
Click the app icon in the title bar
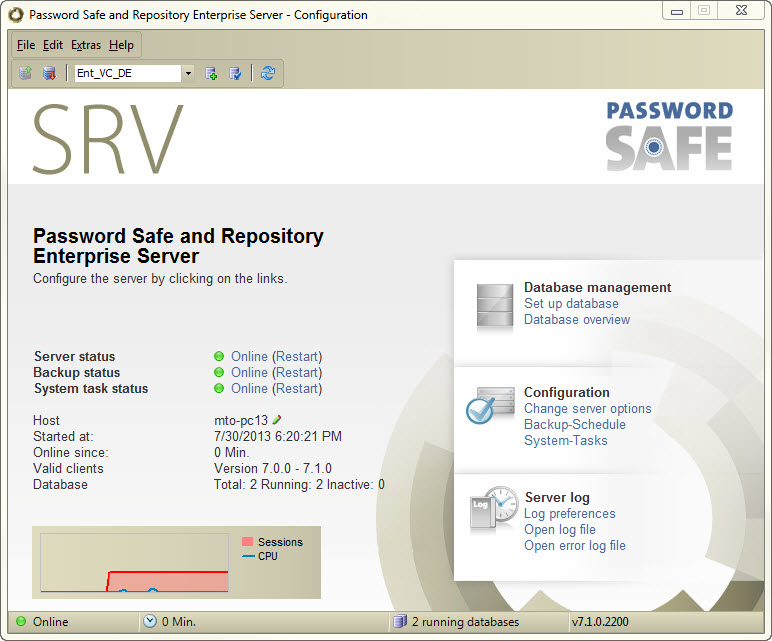16,15
